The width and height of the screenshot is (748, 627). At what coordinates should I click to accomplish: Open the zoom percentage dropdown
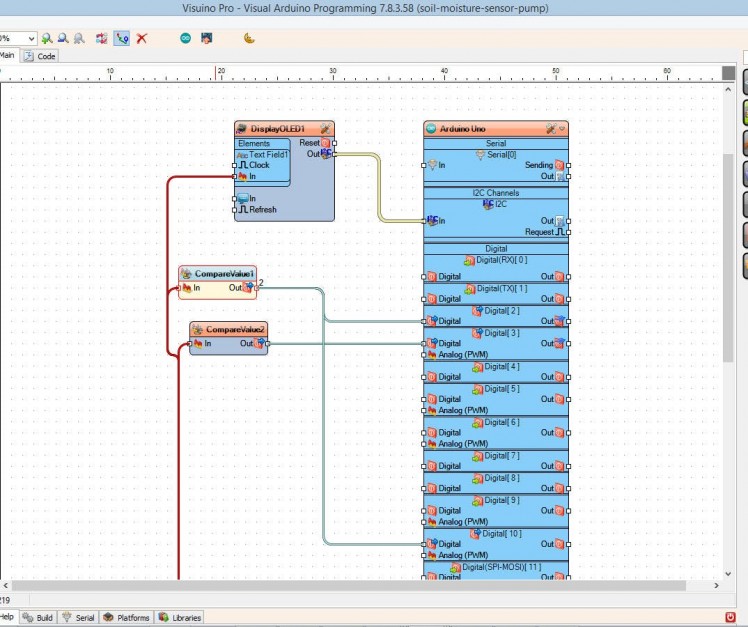[x=32, y=38]
